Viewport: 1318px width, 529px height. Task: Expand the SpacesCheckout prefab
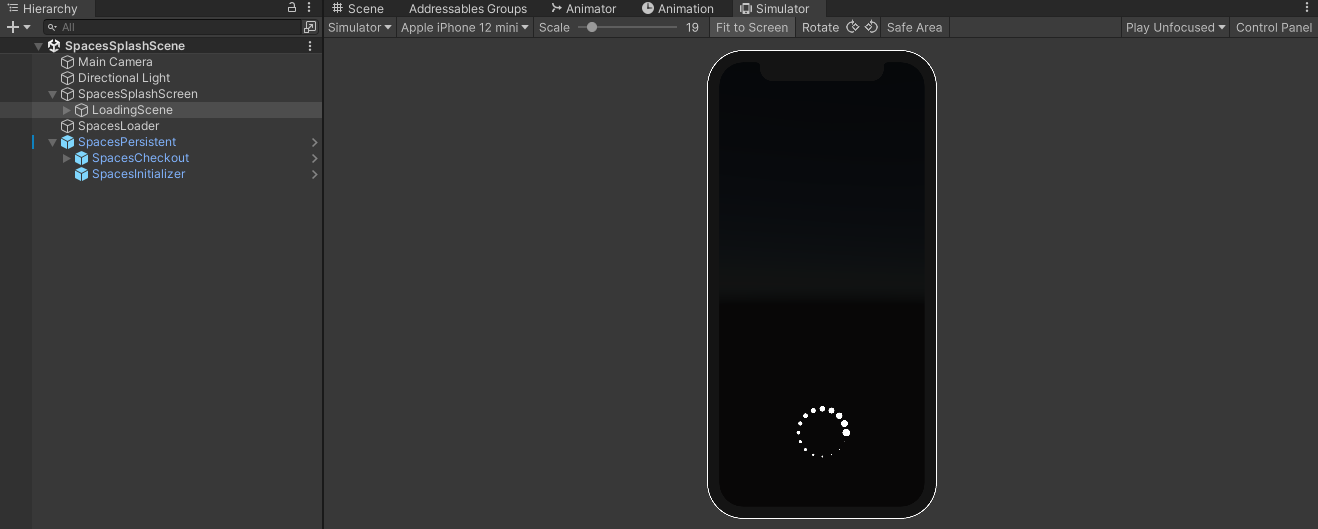click(67, 158)
